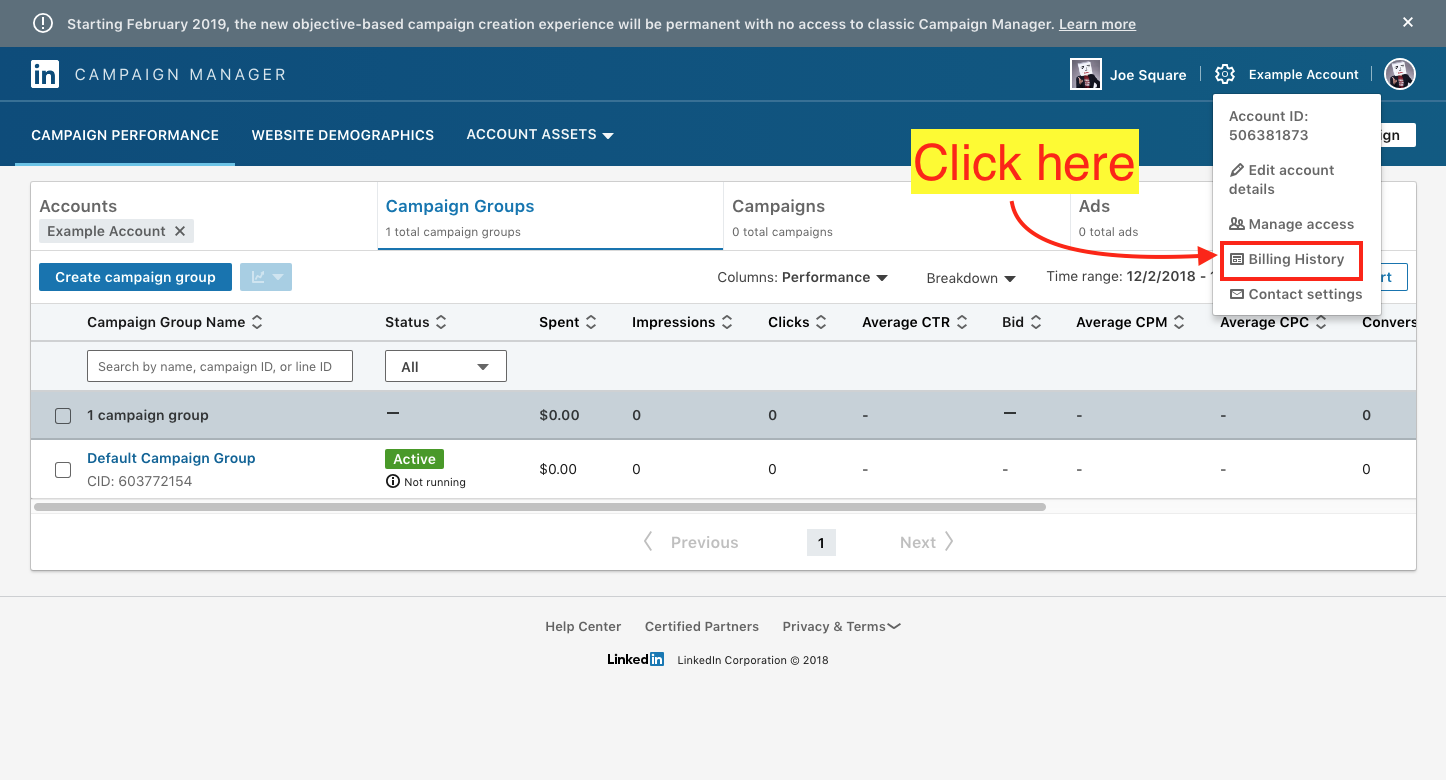This screenshot has height=780, width=1446.
Task: Click the Billing History list icon
Action: click(x=1237, y=259)
